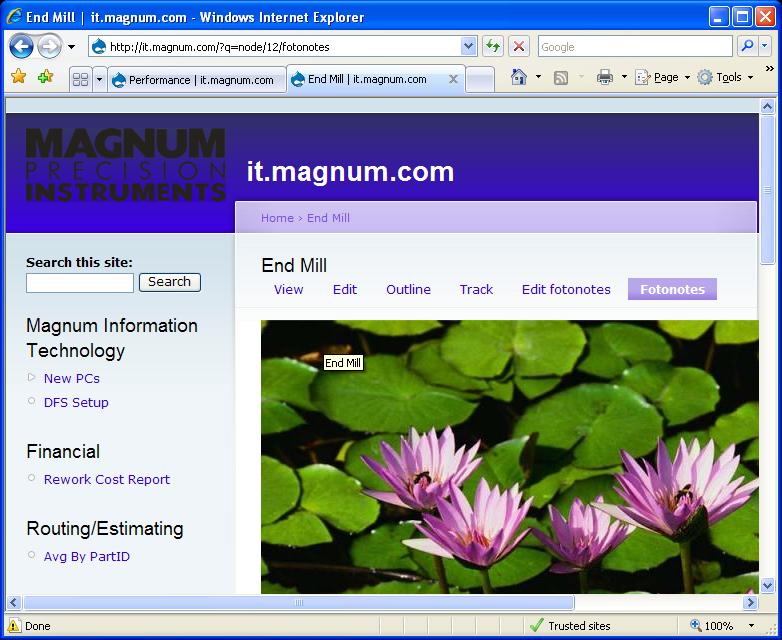Click the Home breadcrumb link
782x640 pixels.
[277, 218]
